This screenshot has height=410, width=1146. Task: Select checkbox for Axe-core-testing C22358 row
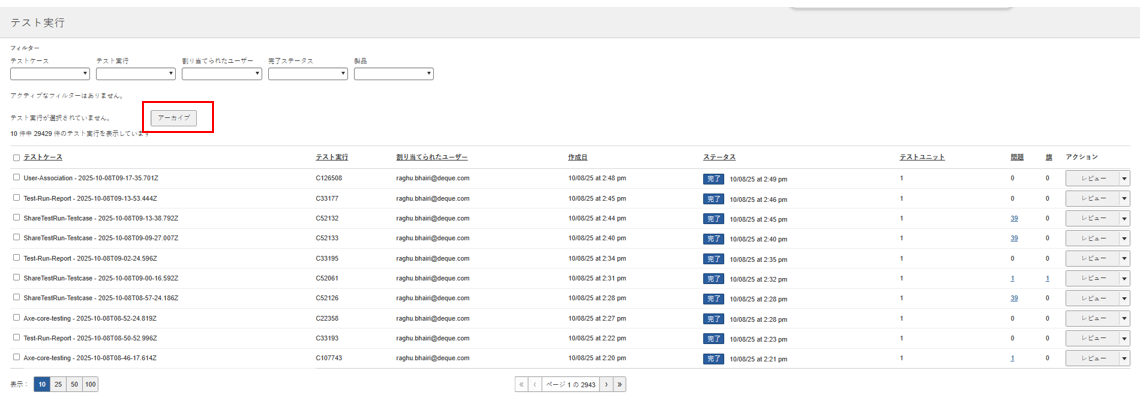16,318
